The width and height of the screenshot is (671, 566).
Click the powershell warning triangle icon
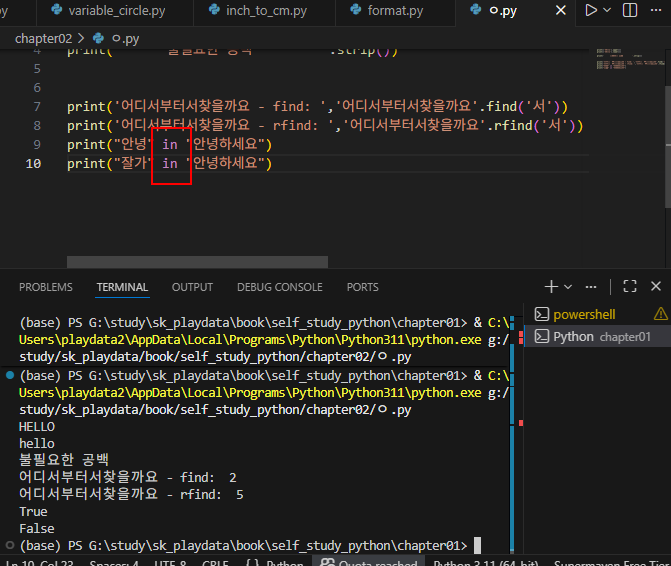660,314
